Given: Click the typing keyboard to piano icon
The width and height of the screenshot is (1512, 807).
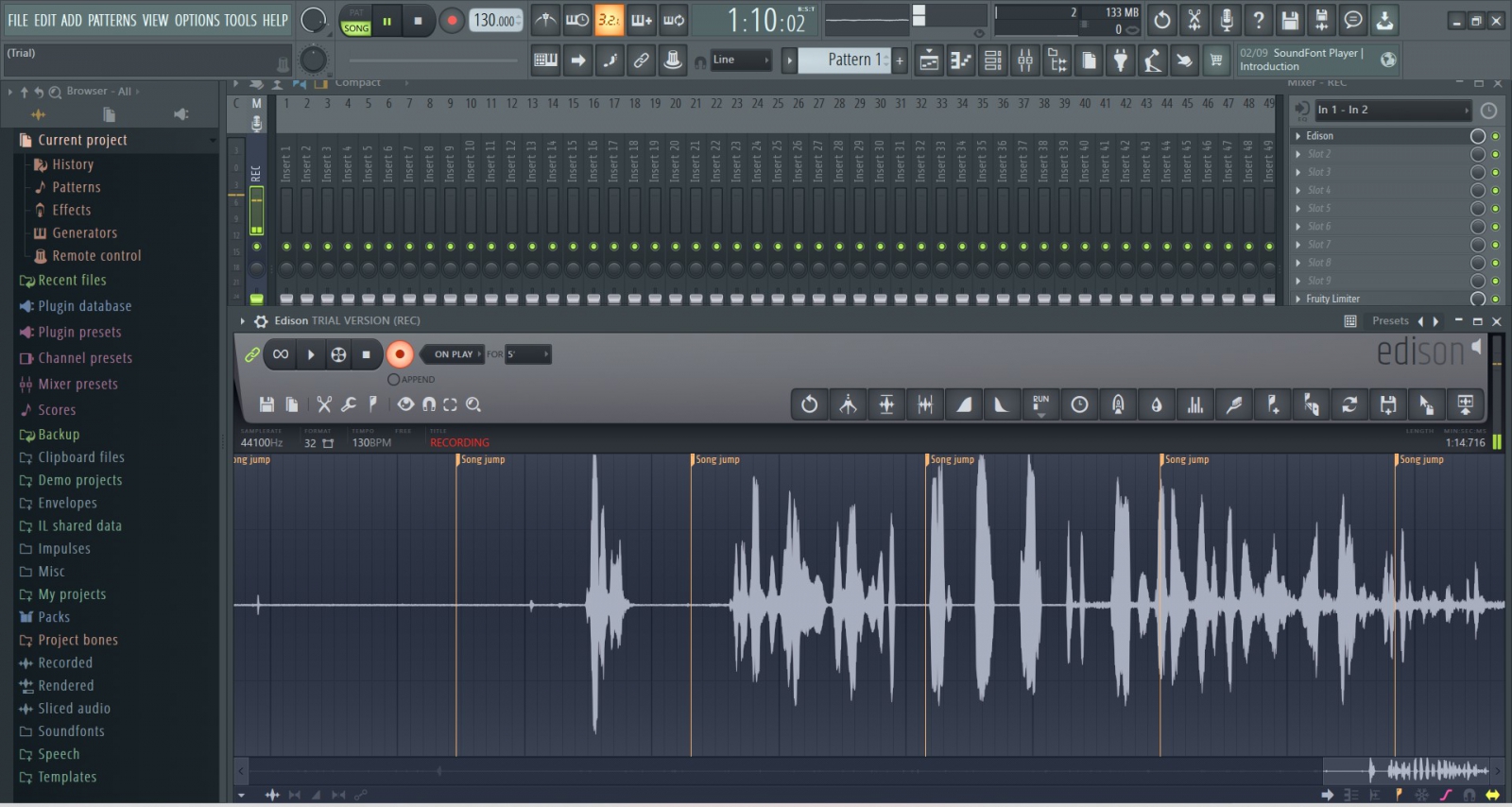Looking at the screenshot, I should (x=545, y=60).
